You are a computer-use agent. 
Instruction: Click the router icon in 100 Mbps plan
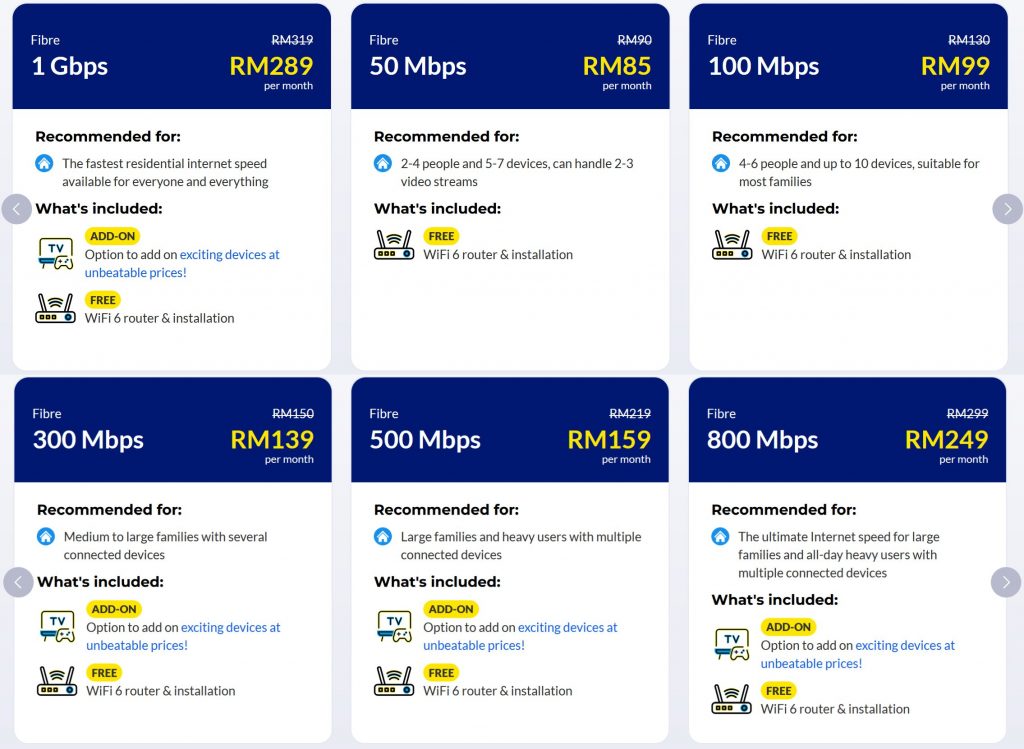(732, 245)
